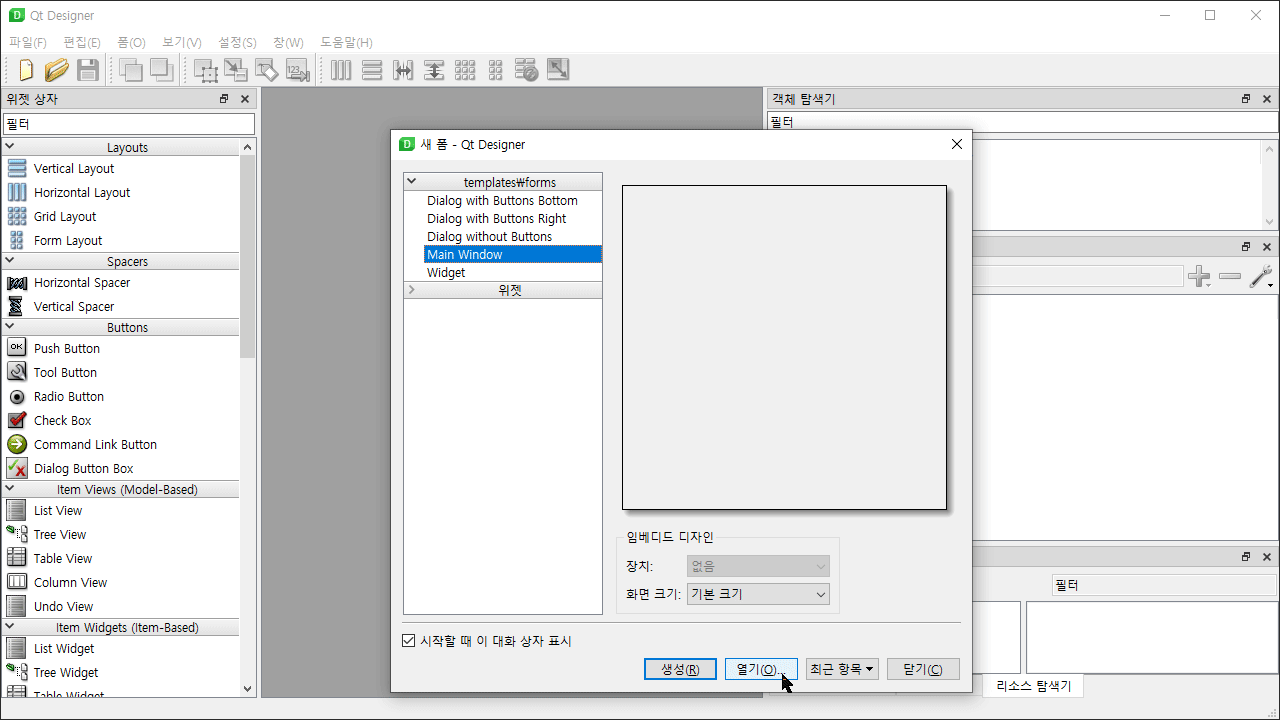Click the resource add plus icon
This screenshot has height=720, width=1280.
coord(1199,277)
